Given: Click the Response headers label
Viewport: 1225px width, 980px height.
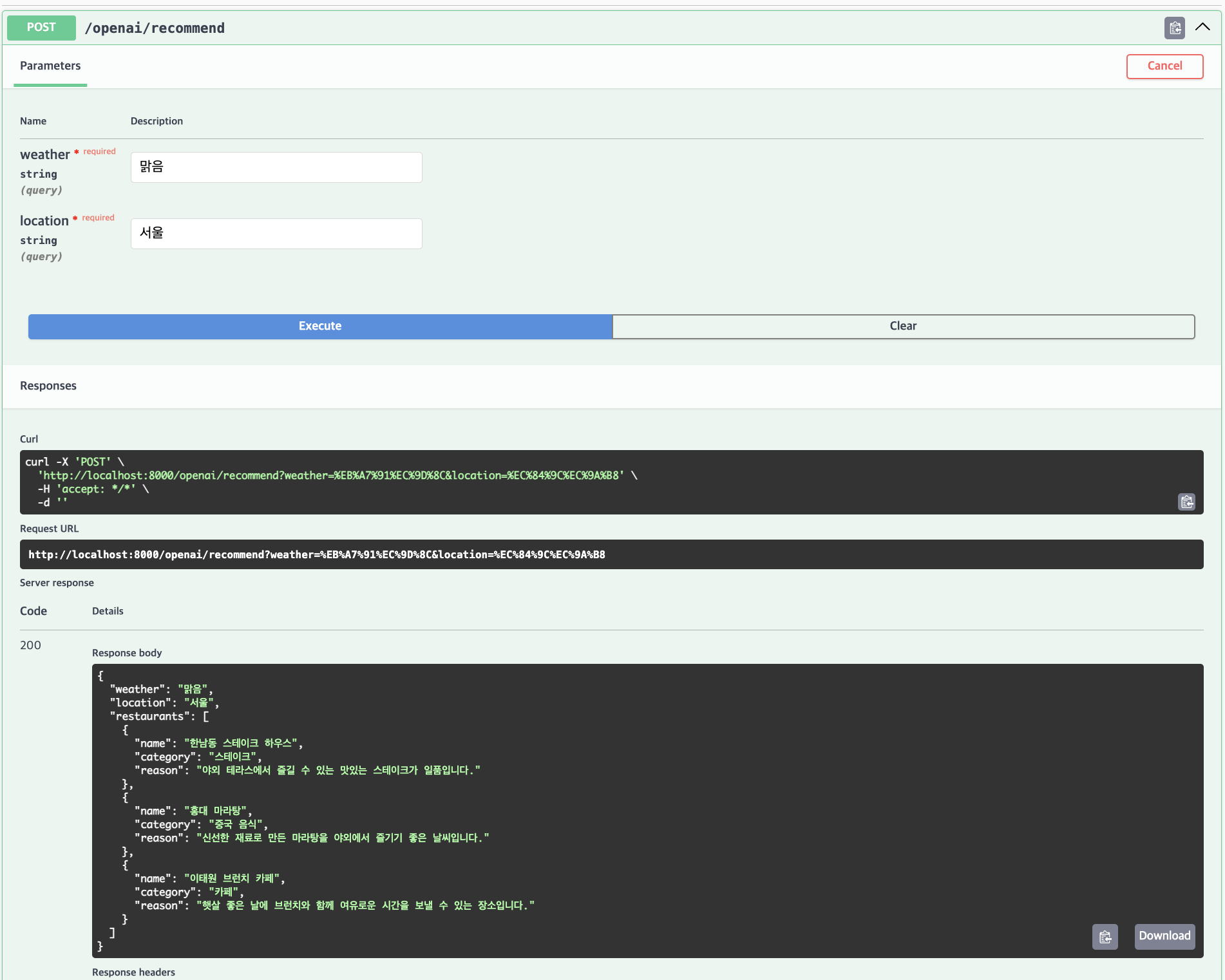Looking at the screenshot, I should 133,972.
